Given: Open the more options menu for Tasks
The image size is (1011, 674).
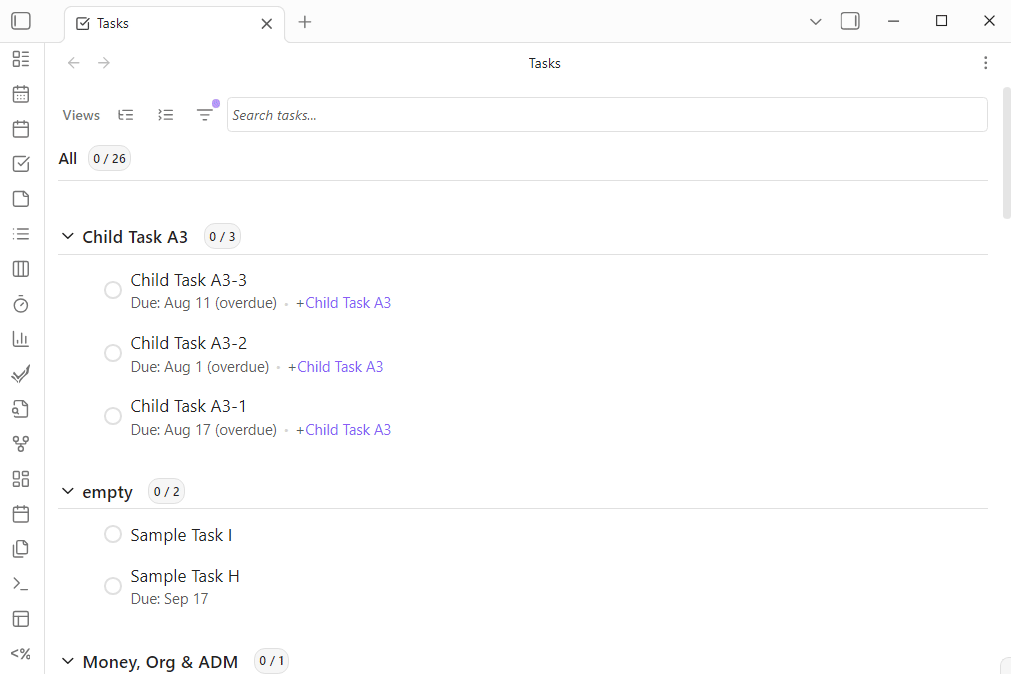Looking at the screenshot, I should pyautogui.click(x=986, y=62).
